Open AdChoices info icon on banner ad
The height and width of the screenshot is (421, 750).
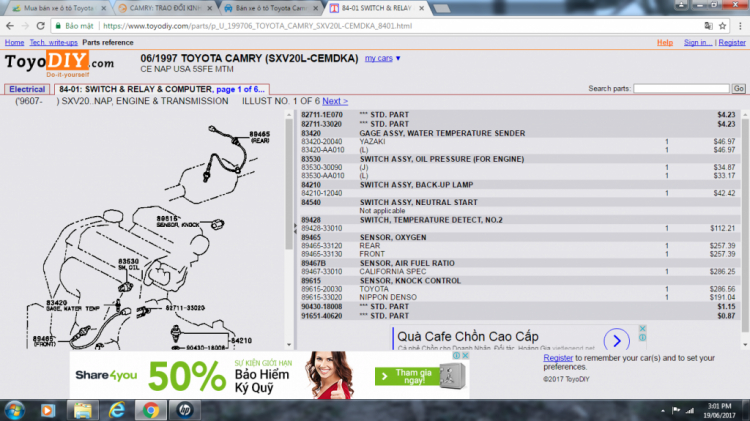(x=457, y=355)
